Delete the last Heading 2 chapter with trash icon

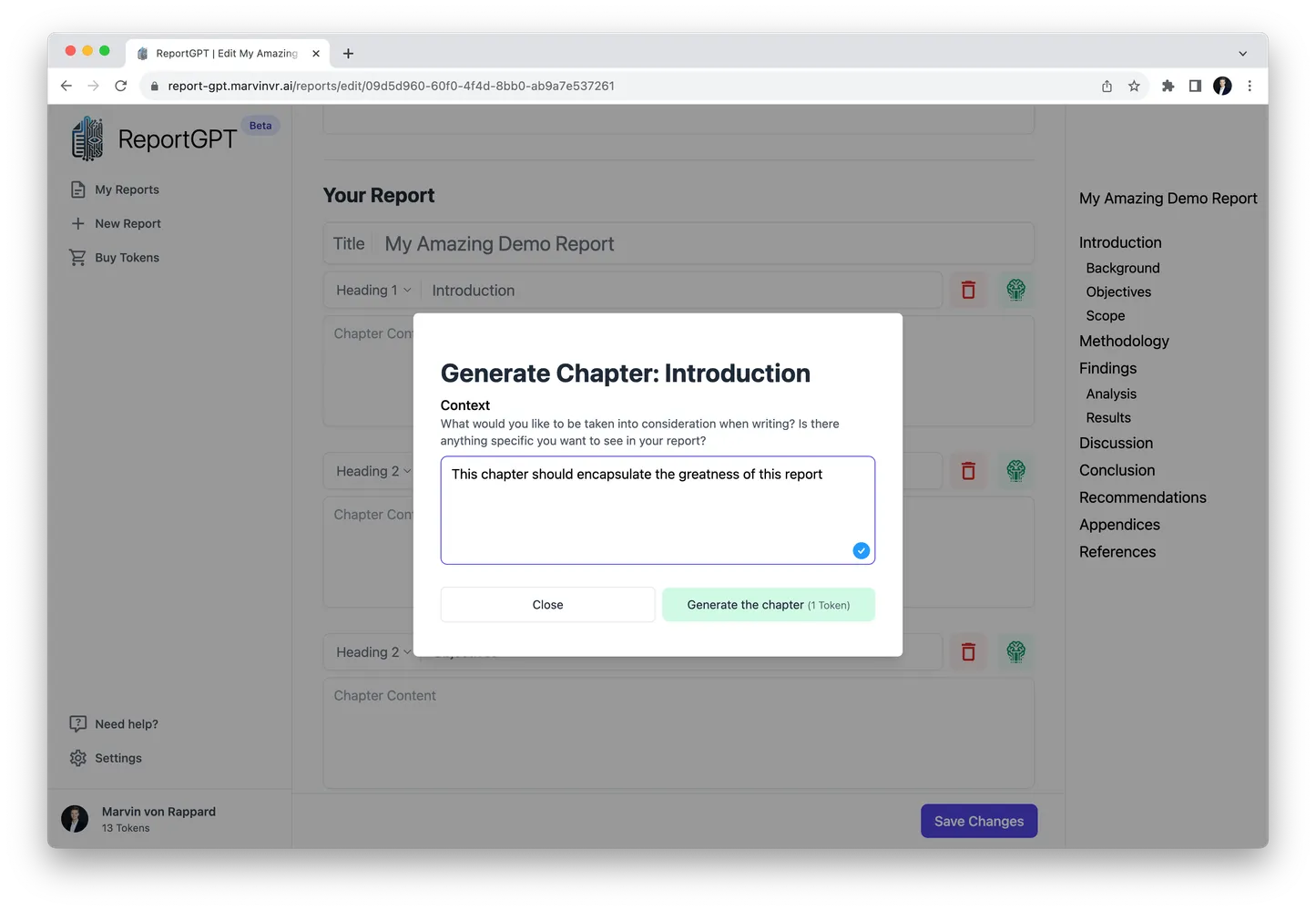click(968, 652)
